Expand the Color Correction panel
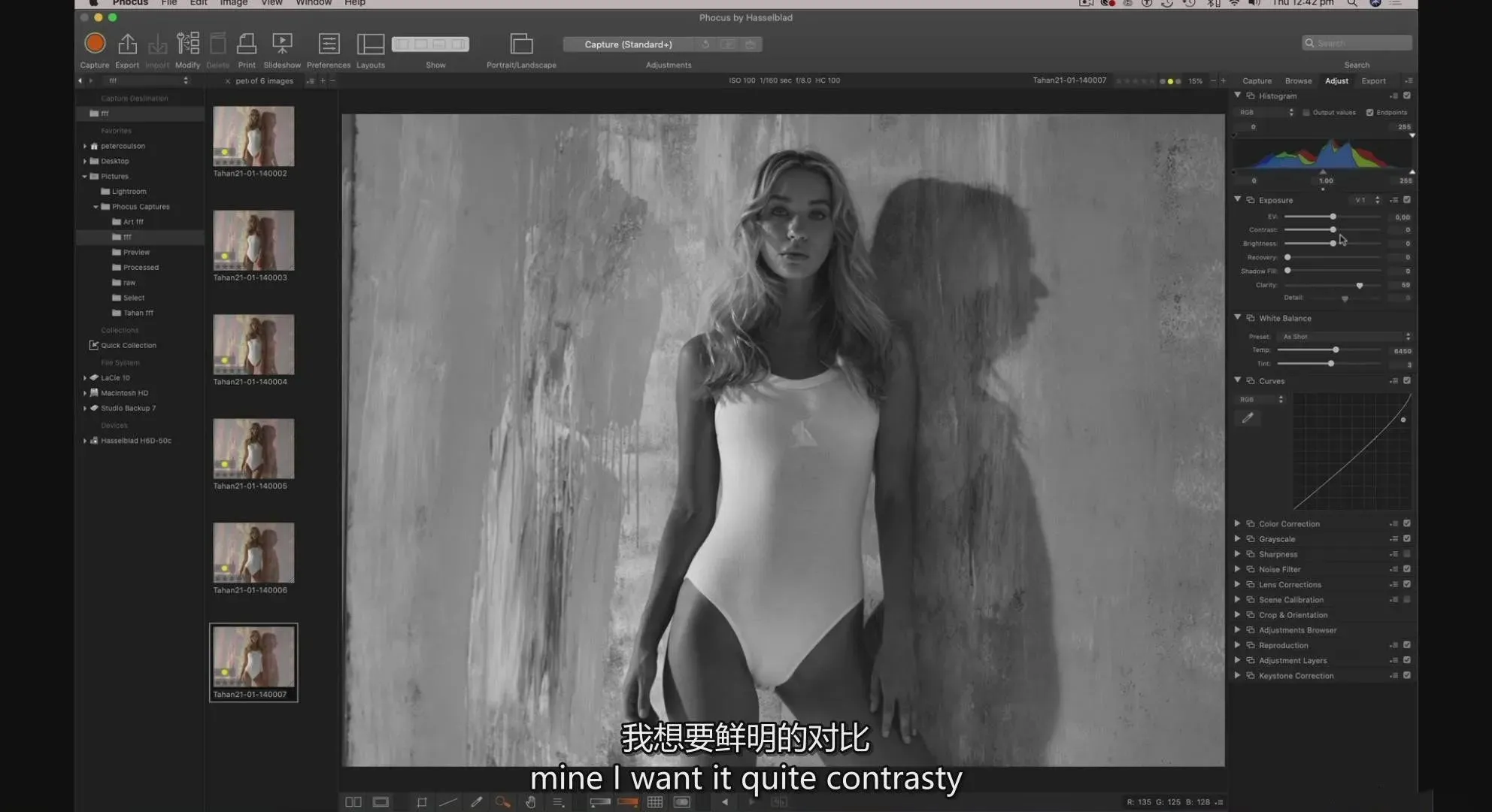Image resolution: width=1492 pixels, height=812 pixels. [1237, 523]
